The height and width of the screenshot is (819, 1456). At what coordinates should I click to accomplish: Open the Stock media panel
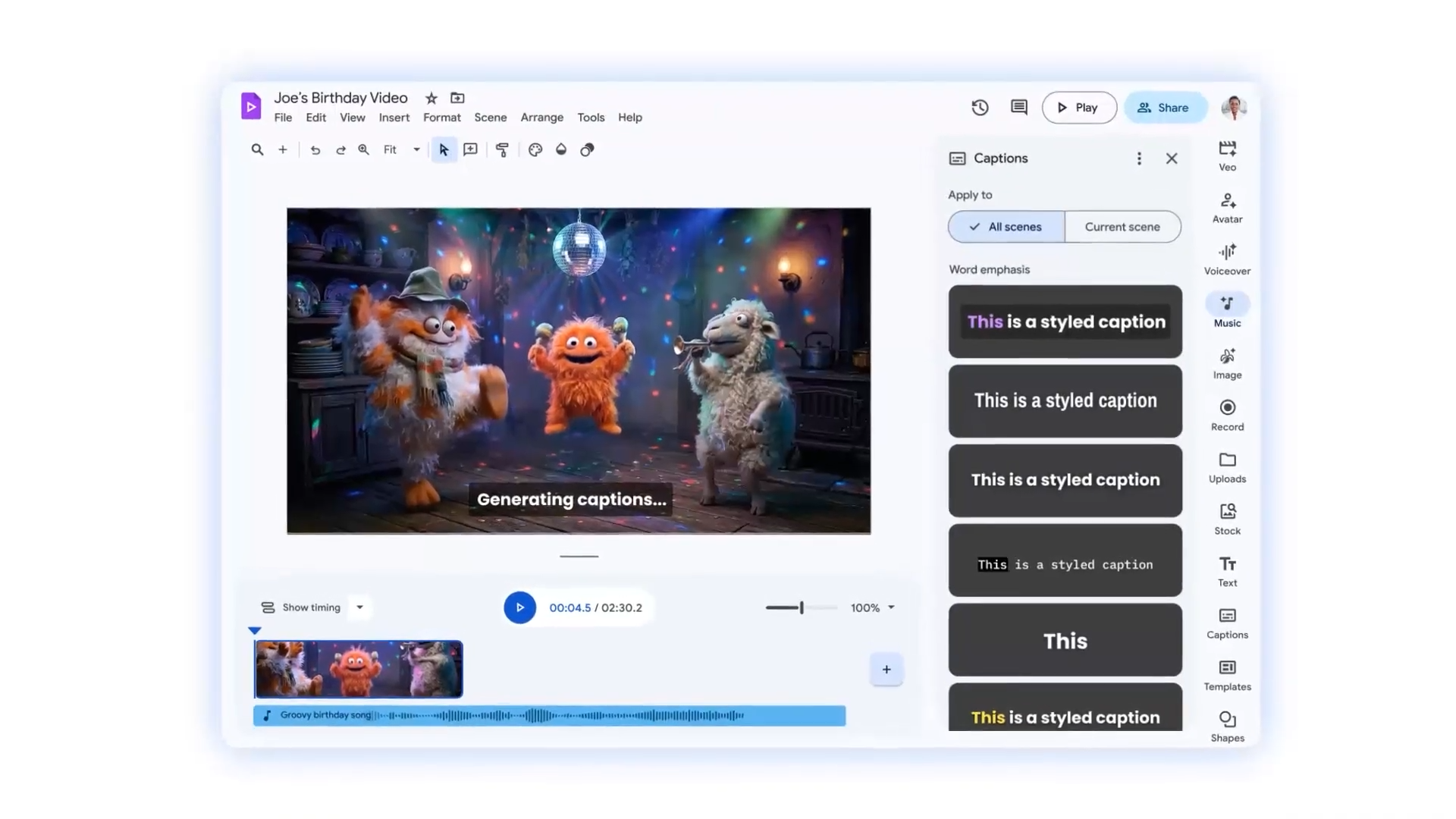click(x=1227, y=519)
